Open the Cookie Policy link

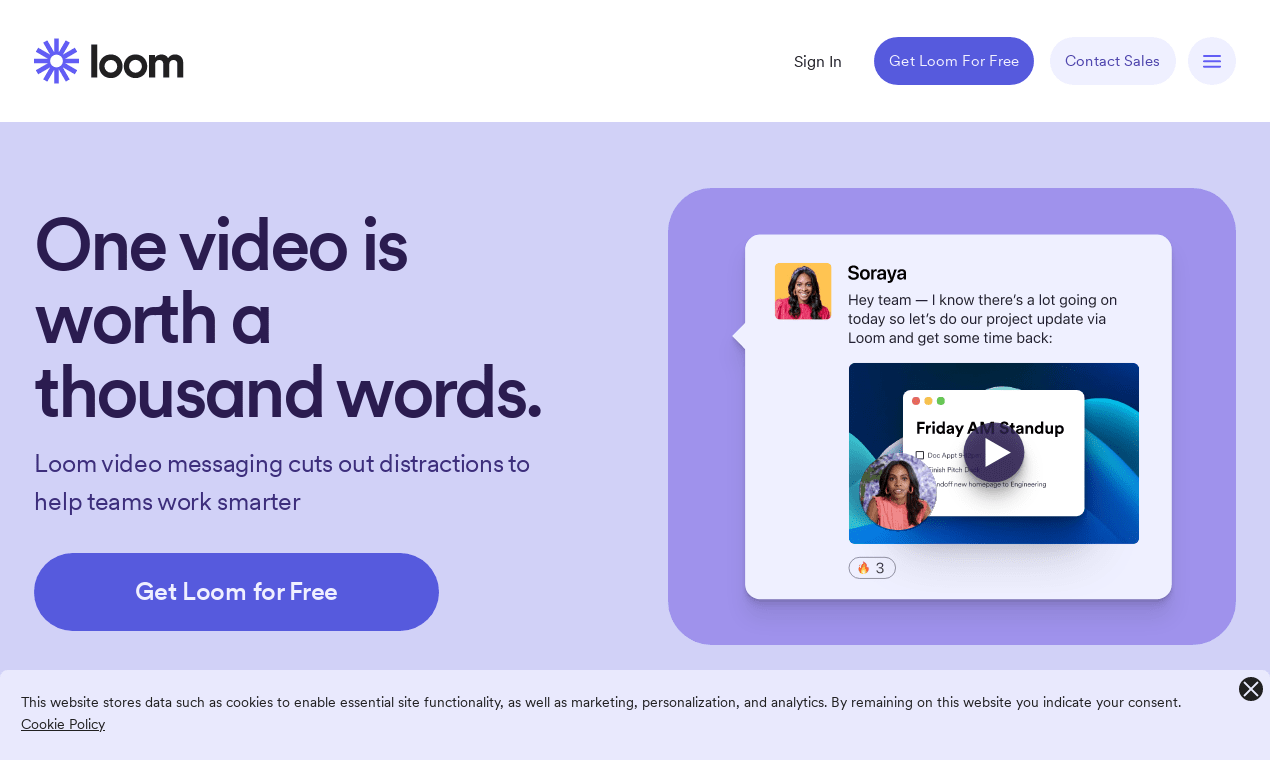63,724
